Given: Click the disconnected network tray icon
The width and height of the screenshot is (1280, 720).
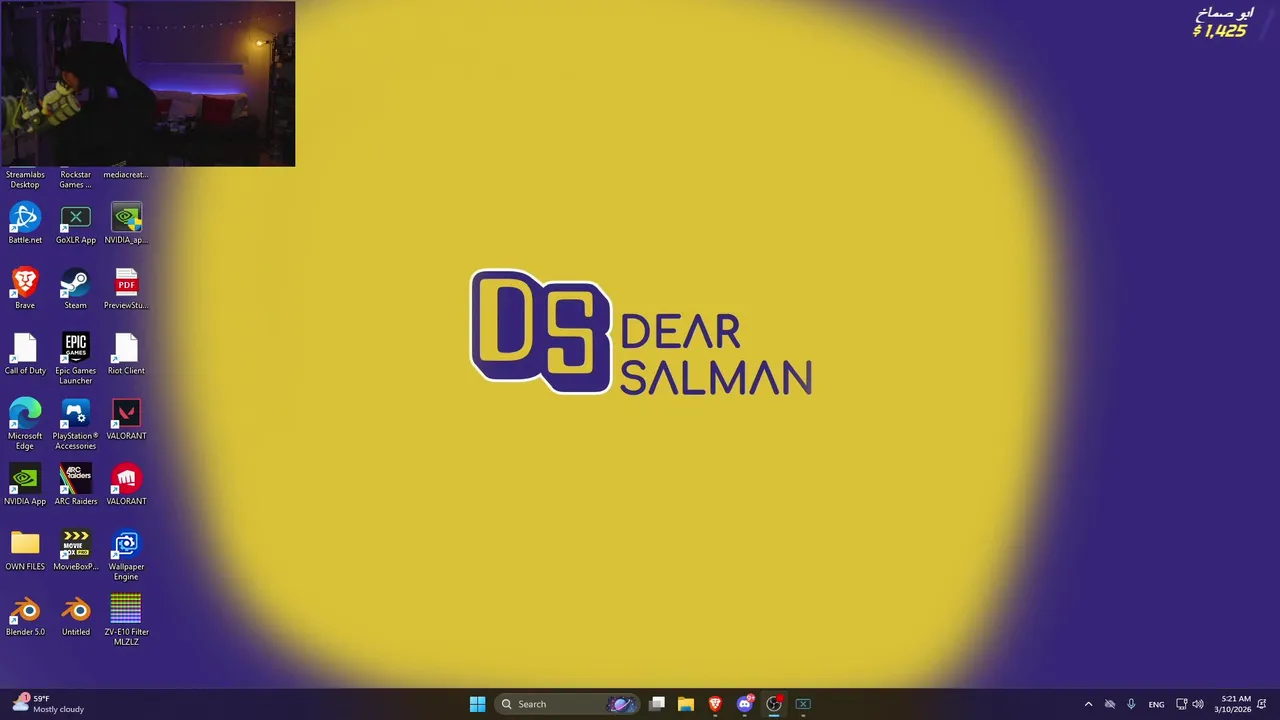Looking at the screenshot, I should (x=1110, y=704).
